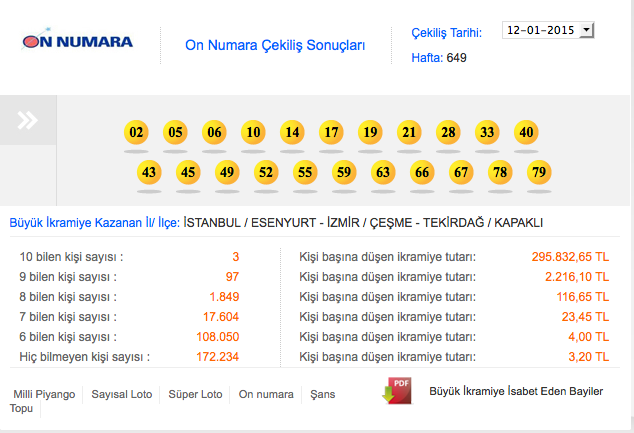This screenshot has height=433, width=634.
Task: Click the yellow ball numbered 33
Action: [x=487, y=132]
